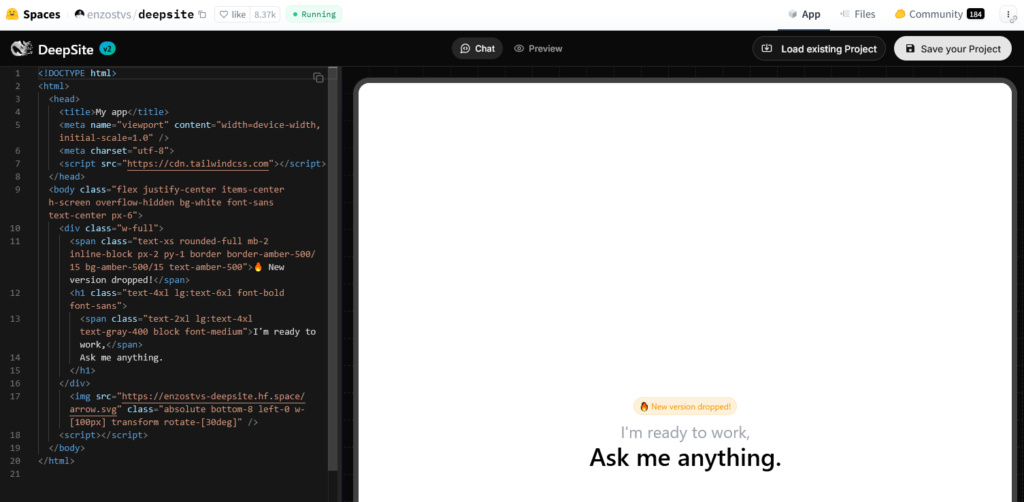The image size is (1024, 502).
Task: Open the App tab
Action: click(x=804, y=14)
